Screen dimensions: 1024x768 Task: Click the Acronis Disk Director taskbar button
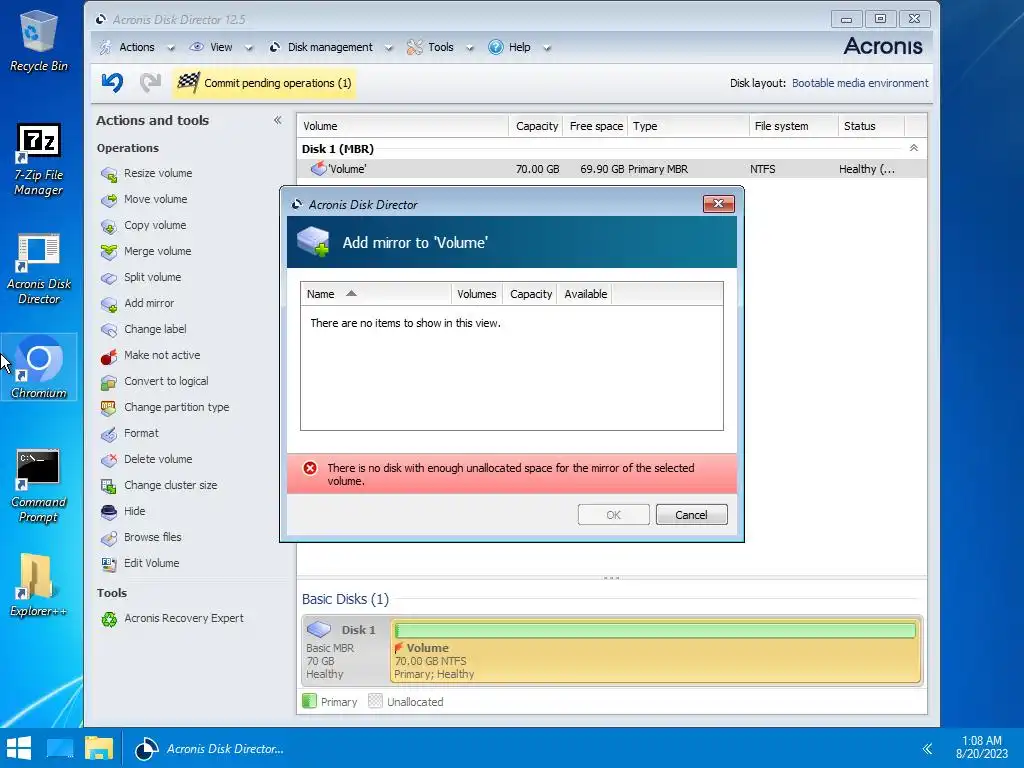click(x=210, y=748)
